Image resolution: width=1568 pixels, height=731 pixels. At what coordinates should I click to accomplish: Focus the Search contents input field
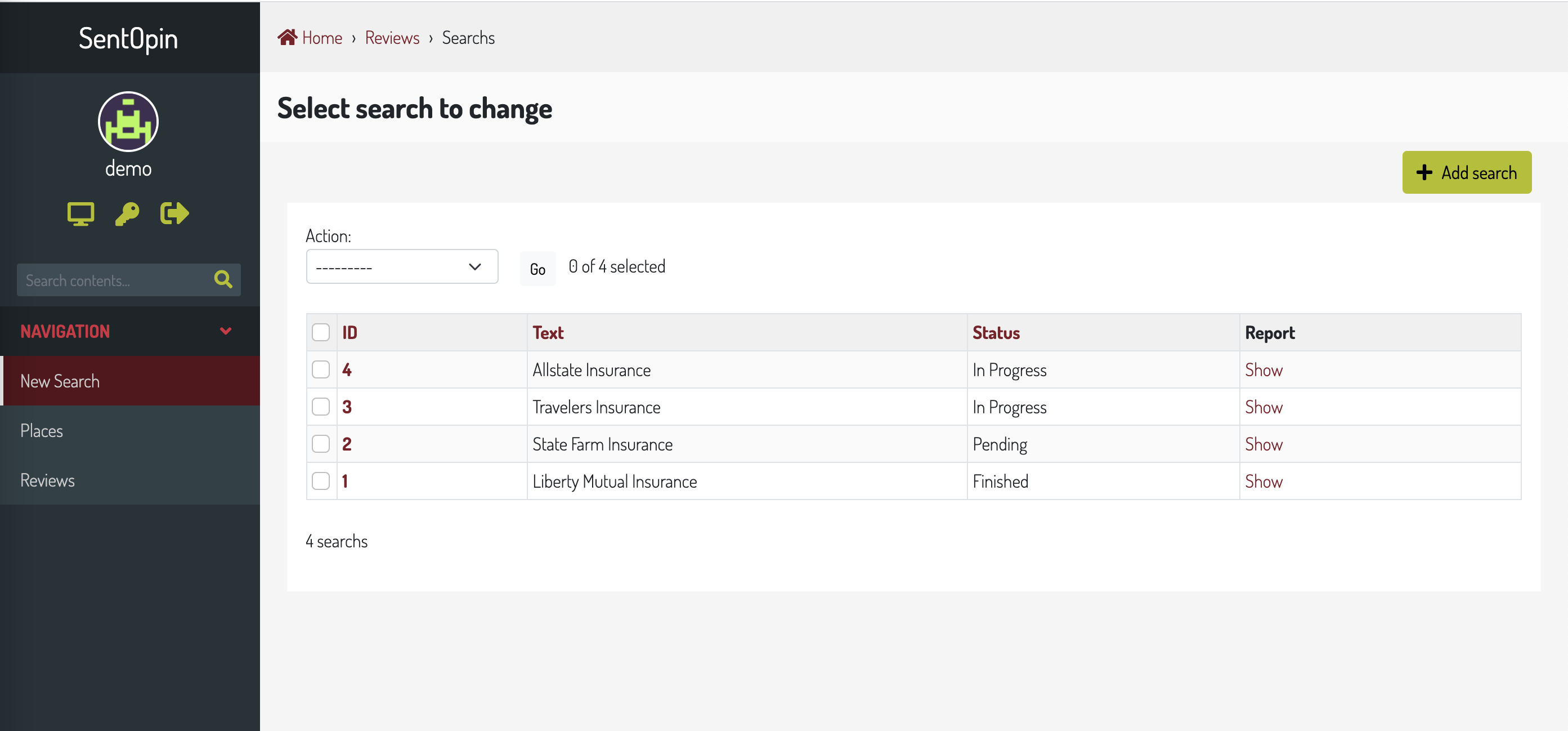(113, 280)
